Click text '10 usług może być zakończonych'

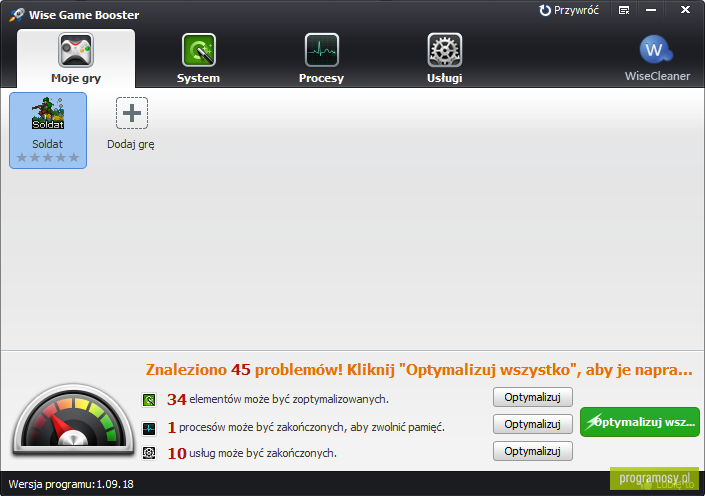coord(252,453)
